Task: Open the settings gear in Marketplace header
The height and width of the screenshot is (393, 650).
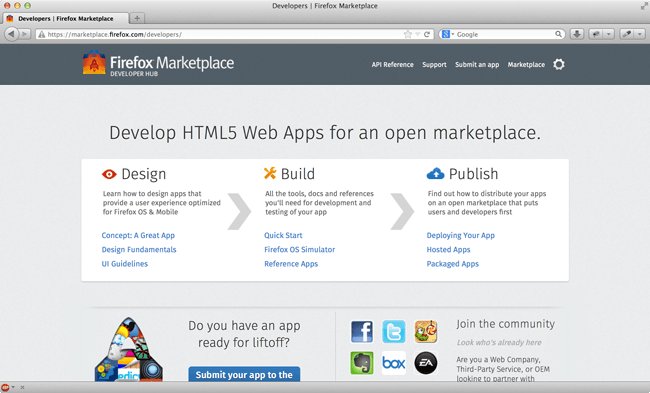Action: 559,64
